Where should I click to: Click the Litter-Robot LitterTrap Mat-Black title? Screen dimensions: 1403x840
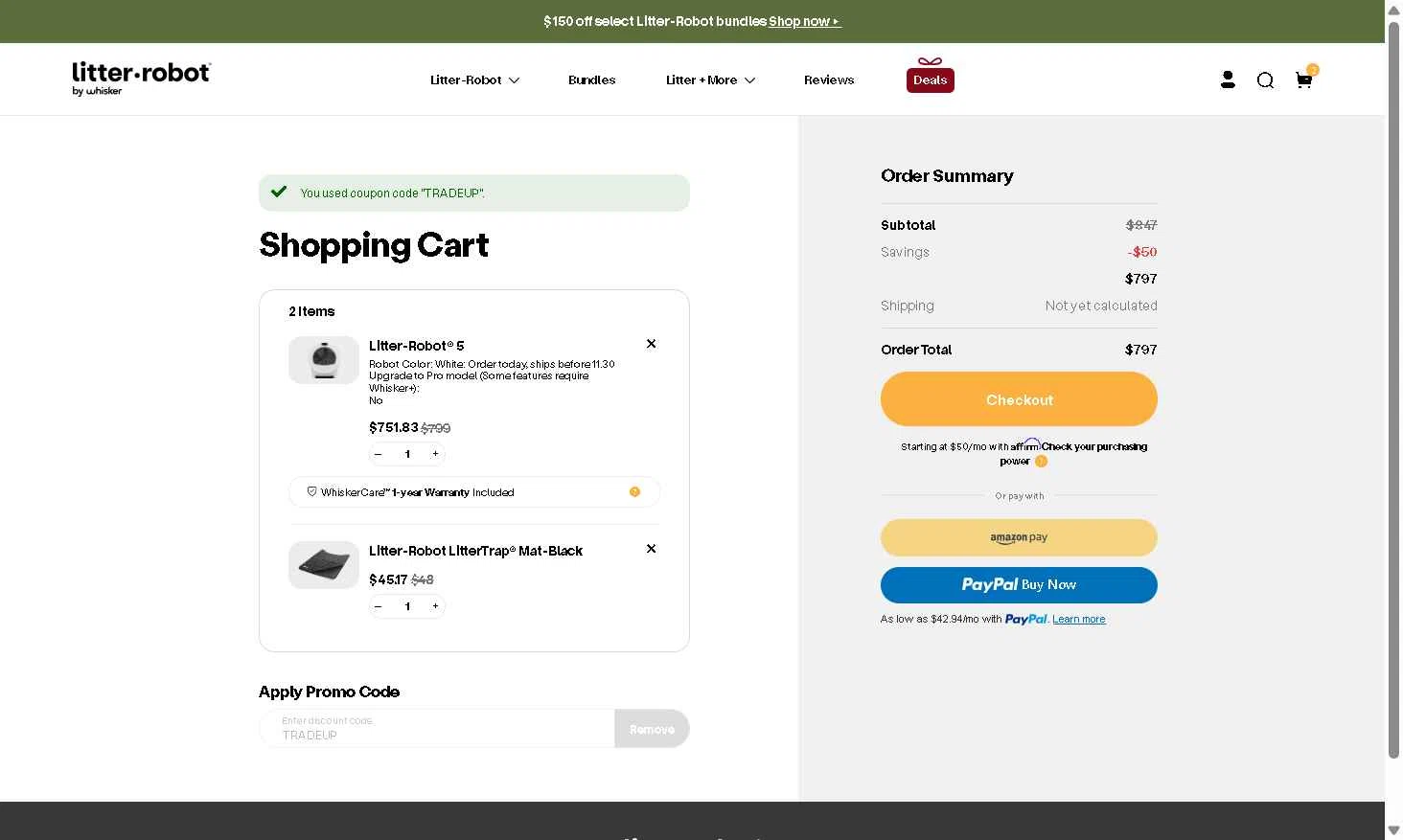coord(475,551)
